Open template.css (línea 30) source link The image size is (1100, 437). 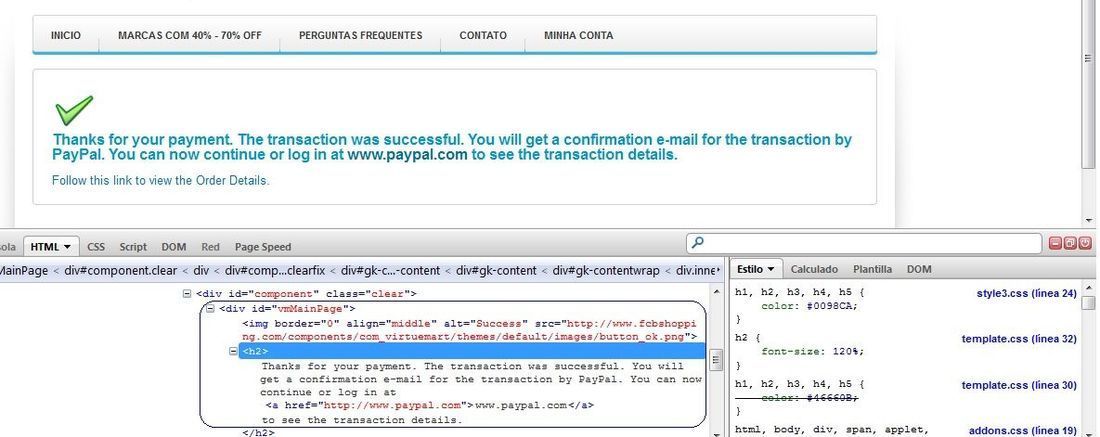tap(1019, 385)
